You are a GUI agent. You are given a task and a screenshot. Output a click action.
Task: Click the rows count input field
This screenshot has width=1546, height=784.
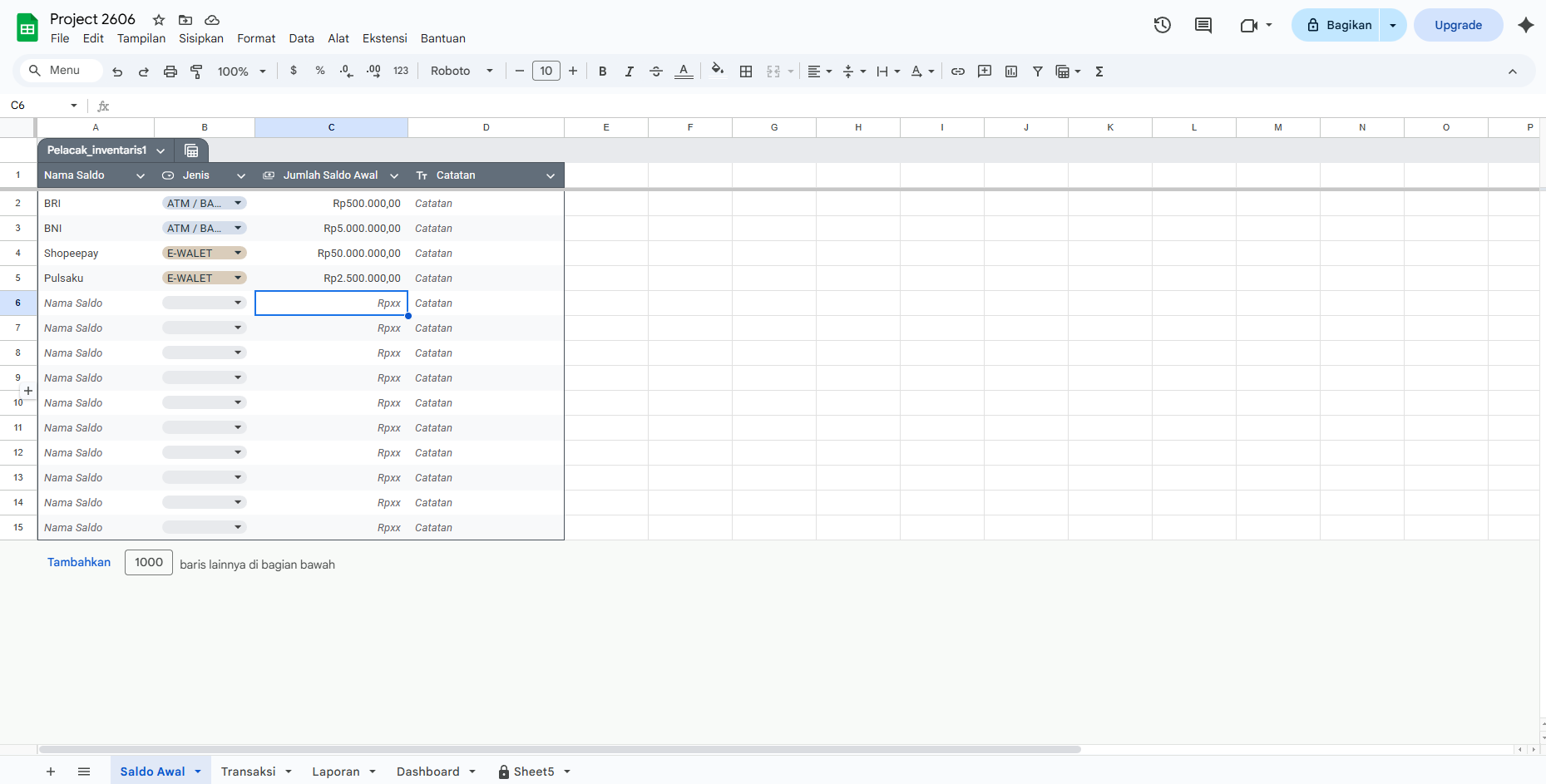coord(149,562)
